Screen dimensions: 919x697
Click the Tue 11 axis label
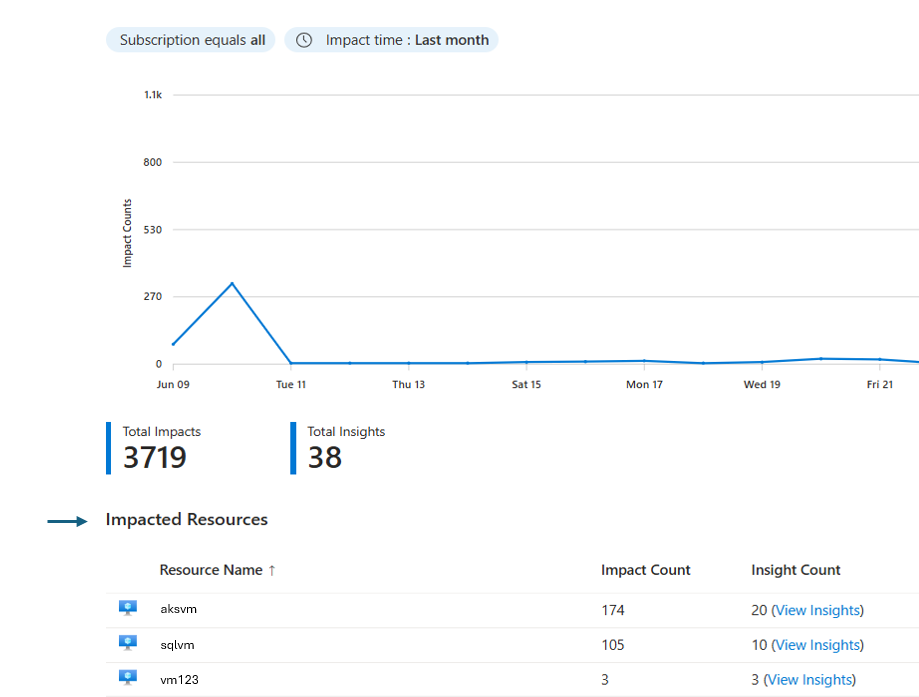(290, 383)
